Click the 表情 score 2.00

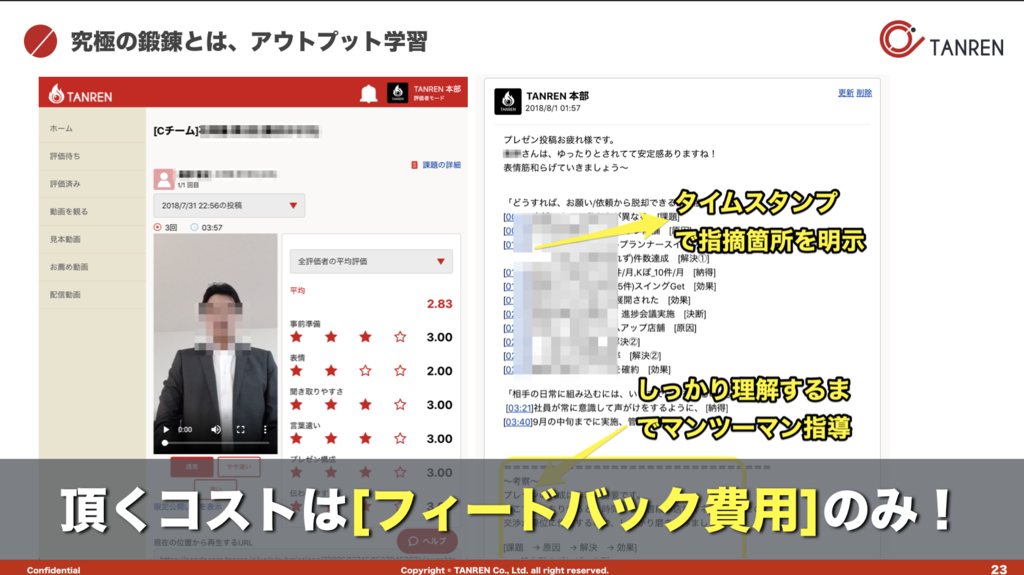440,371
